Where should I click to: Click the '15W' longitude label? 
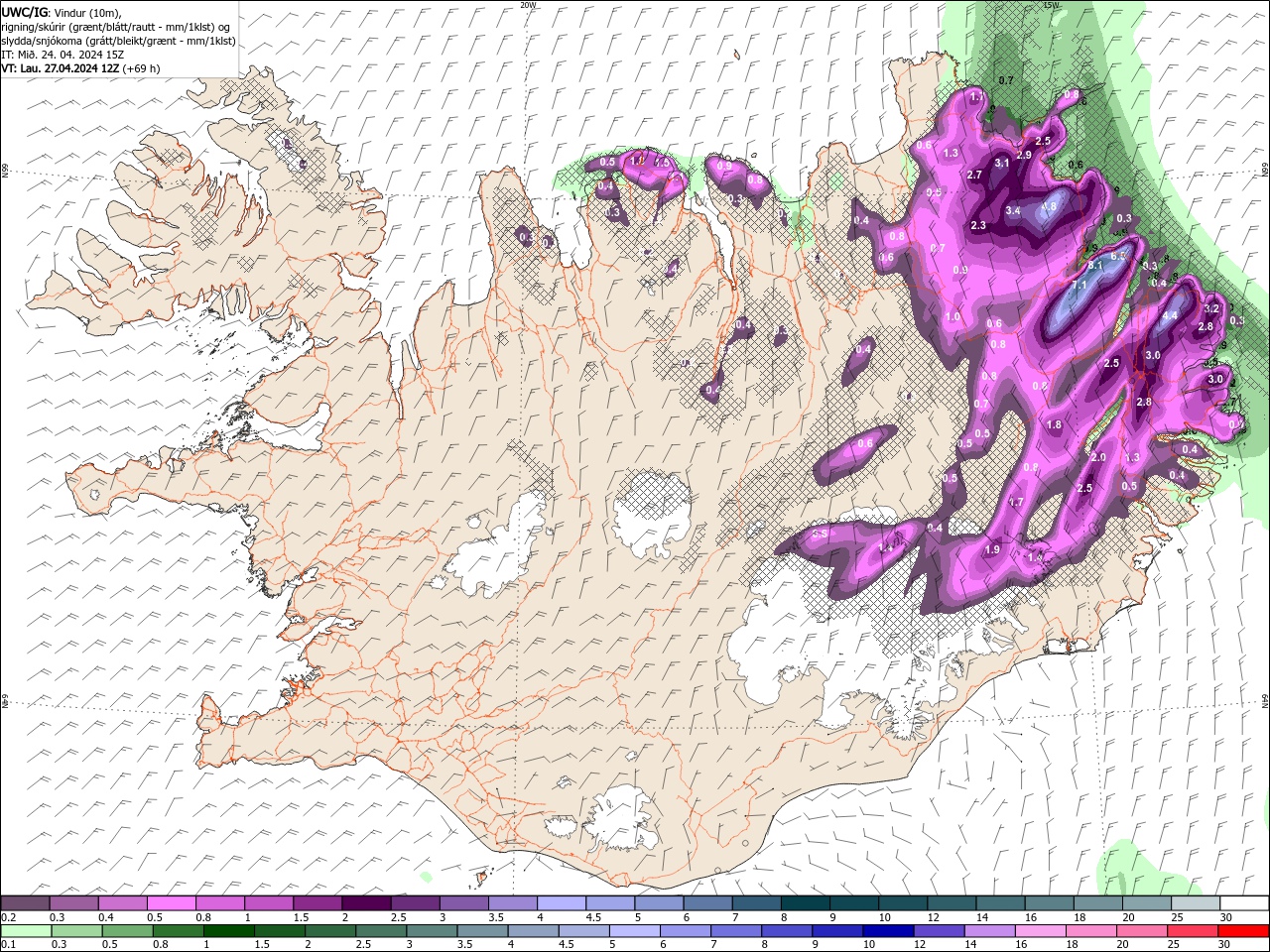[x=1051, y=5]
